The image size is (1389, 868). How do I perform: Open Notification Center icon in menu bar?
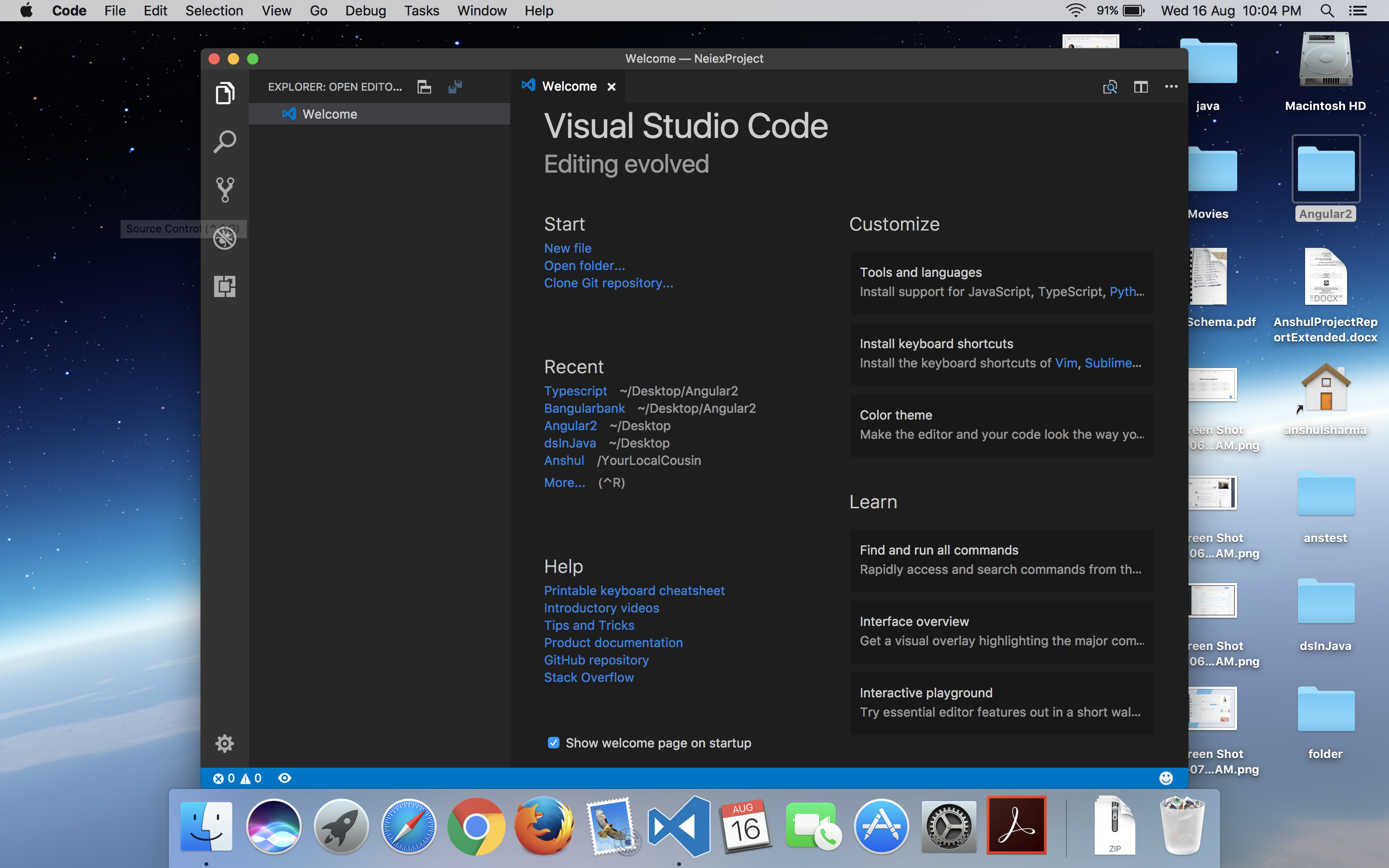click(1358, 10)
